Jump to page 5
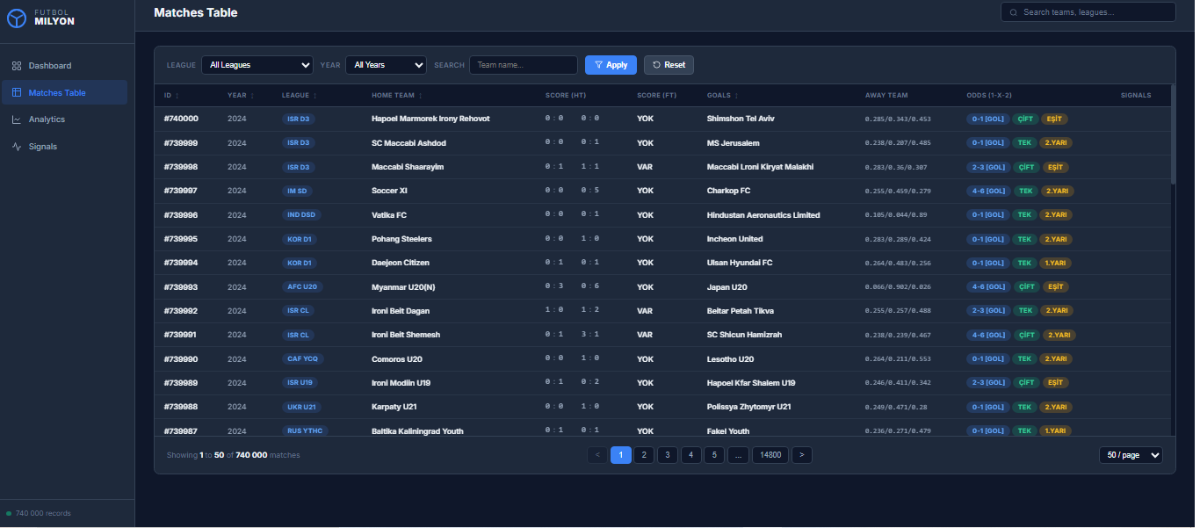Screen dimensions: 1200x528 click(x=714, y=455)
